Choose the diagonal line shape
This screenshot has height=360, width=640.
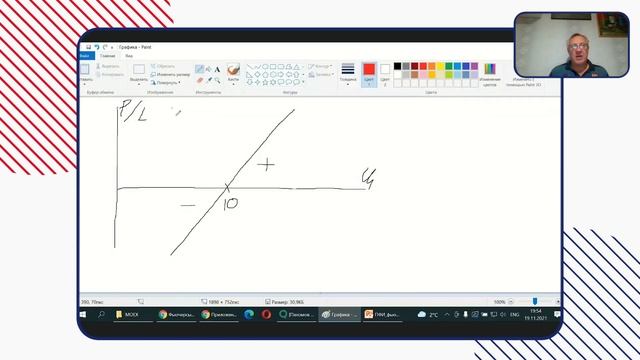249,67
